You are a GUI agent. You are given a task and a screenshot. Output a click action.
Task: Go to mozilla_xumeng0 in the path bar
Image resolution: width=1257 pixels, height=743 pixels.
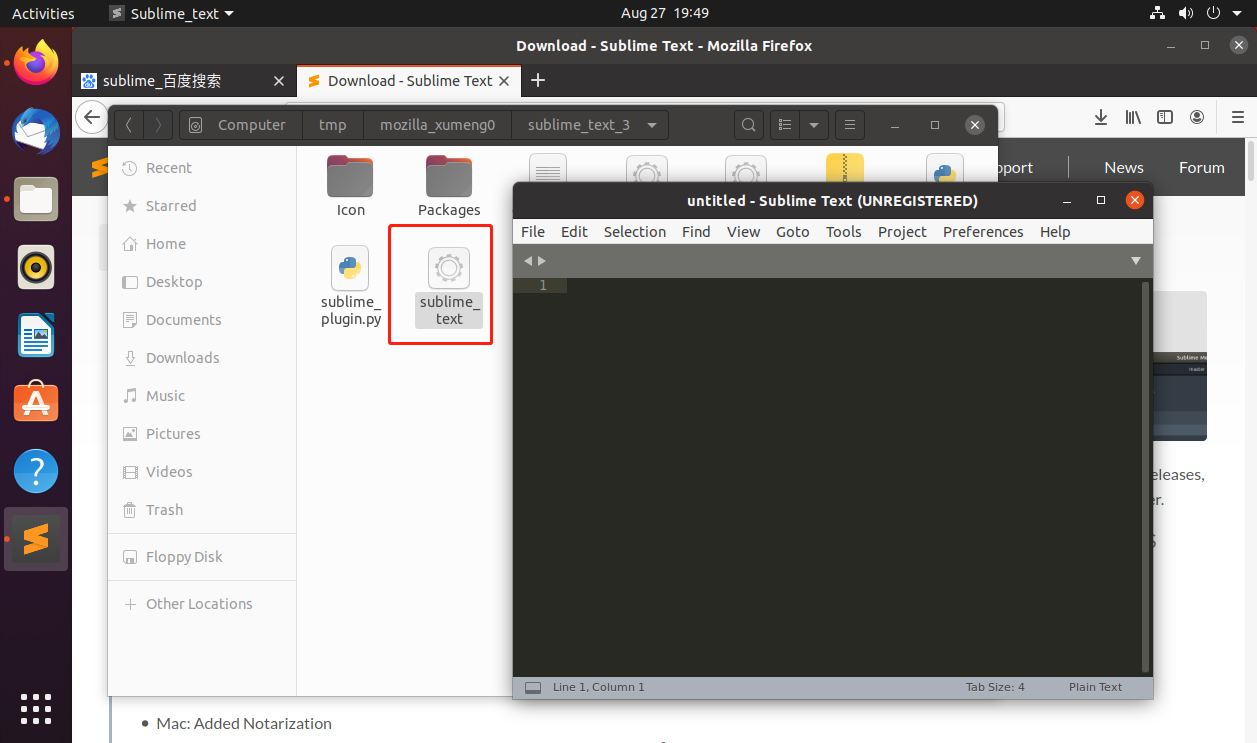[437, 125]
